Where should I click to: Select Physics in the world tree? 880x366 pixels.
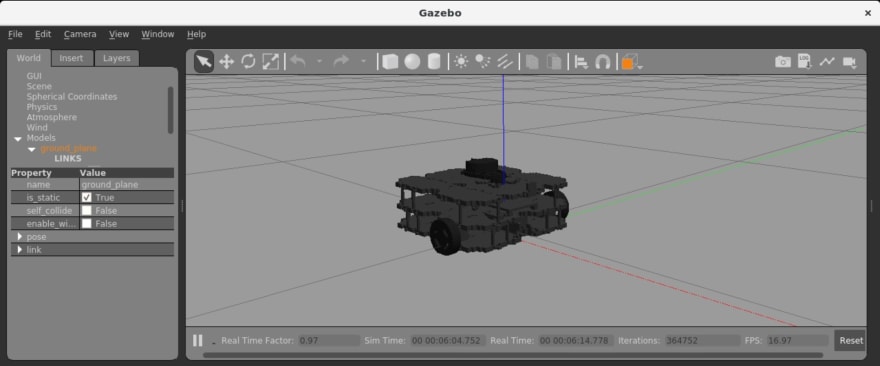point(42,107)
